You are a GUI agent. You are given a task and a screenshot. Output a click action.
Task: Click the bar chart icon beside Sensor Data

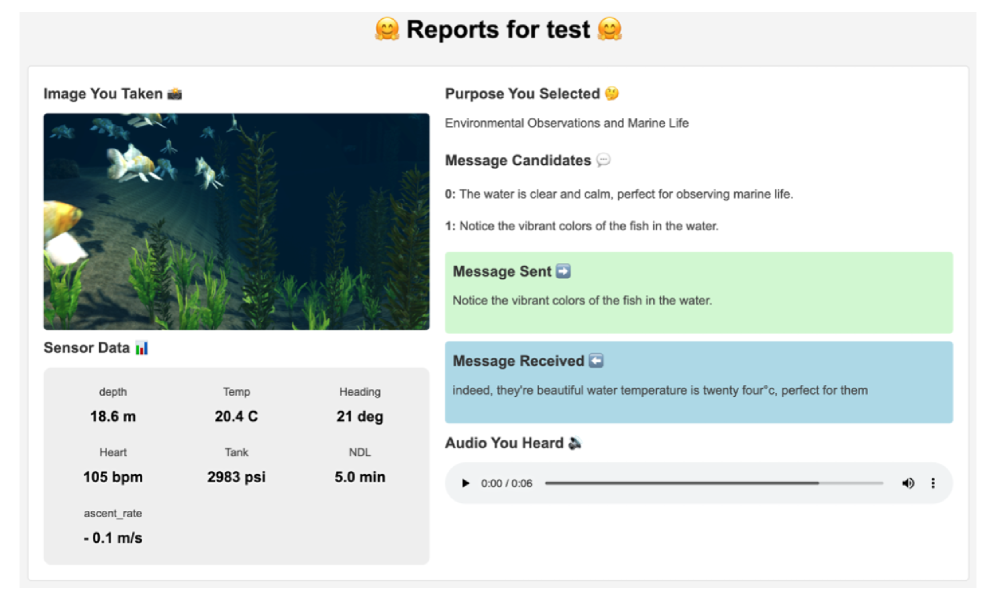(x=142, y=348)
